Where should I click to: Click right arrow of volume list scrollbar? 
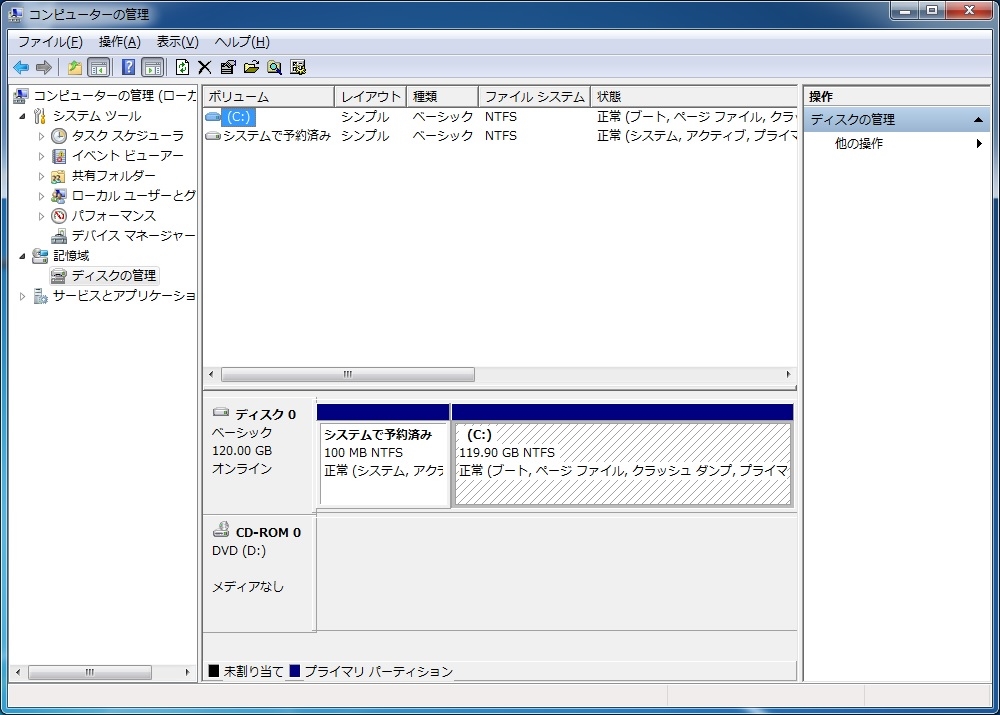788,374
